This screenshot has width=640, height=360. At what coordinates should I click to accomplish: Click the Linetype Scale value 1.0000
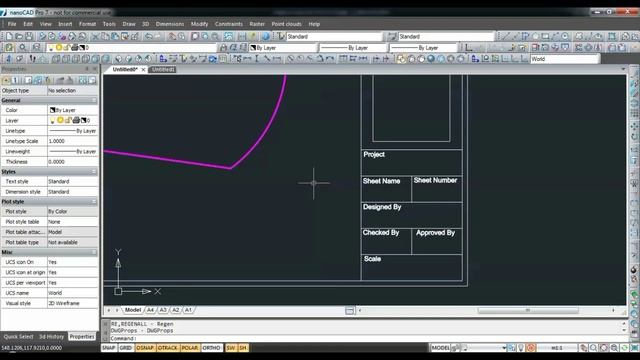(73, 141)
